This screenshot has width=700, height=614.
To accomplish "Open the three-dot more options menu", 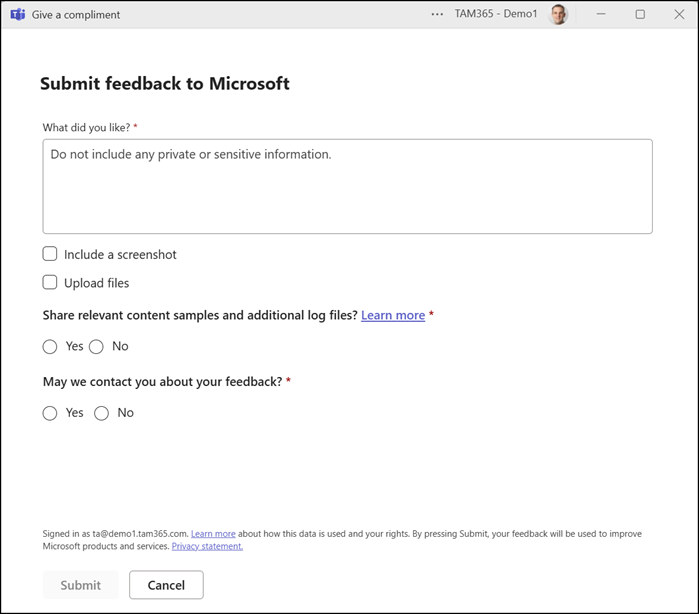I will (x=437, y=14).
